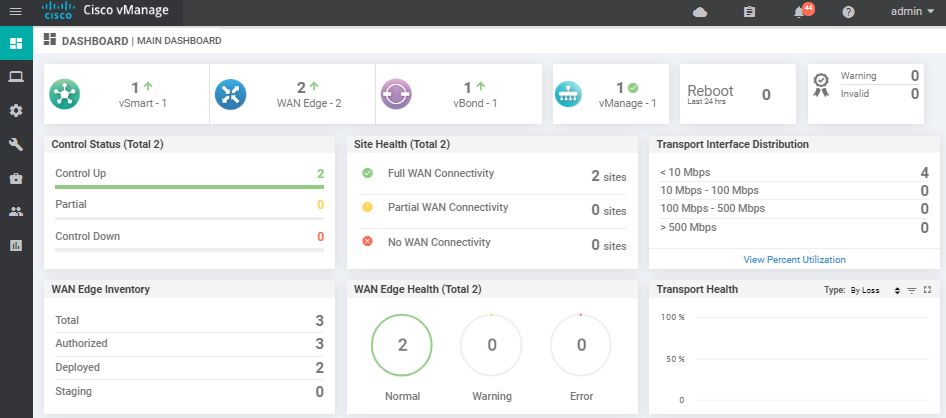Click the < 10 Mbps row count 4

[x=924, y=173]
